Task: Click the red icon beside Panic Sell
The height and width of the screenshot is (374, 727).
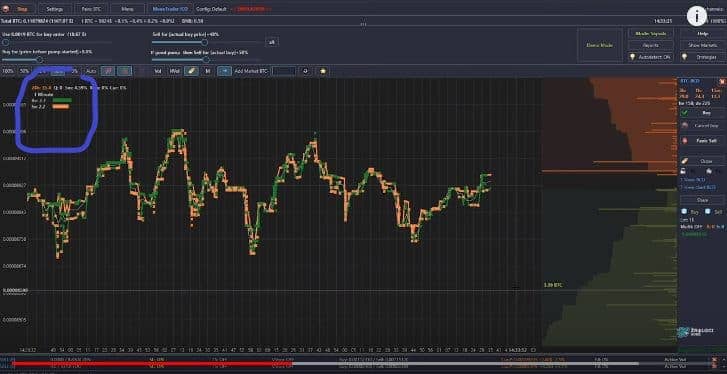Action: pos(685,140)
